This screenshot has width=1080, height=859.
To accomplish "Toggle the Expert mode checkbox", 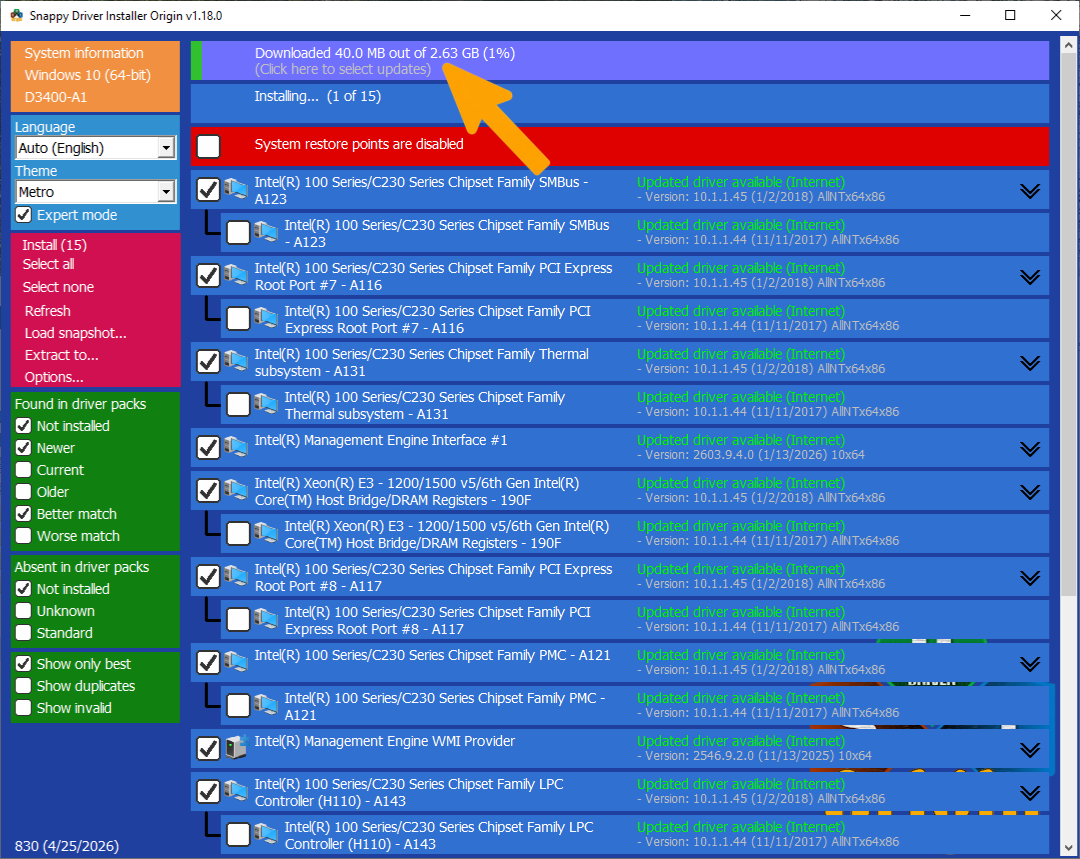I will [23, 215].
